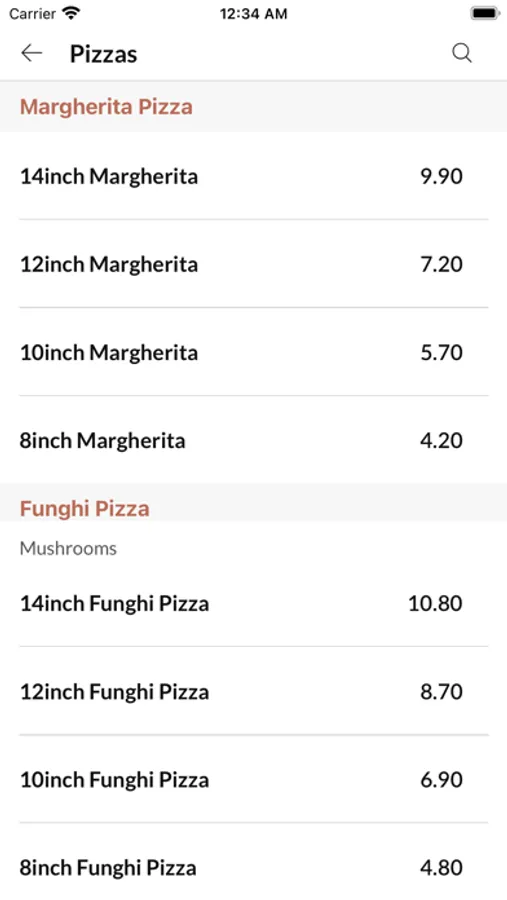Pick the 8inch Funghi Pizza
The height and width of the screenshot is (900, 507).
coord(253,867)
